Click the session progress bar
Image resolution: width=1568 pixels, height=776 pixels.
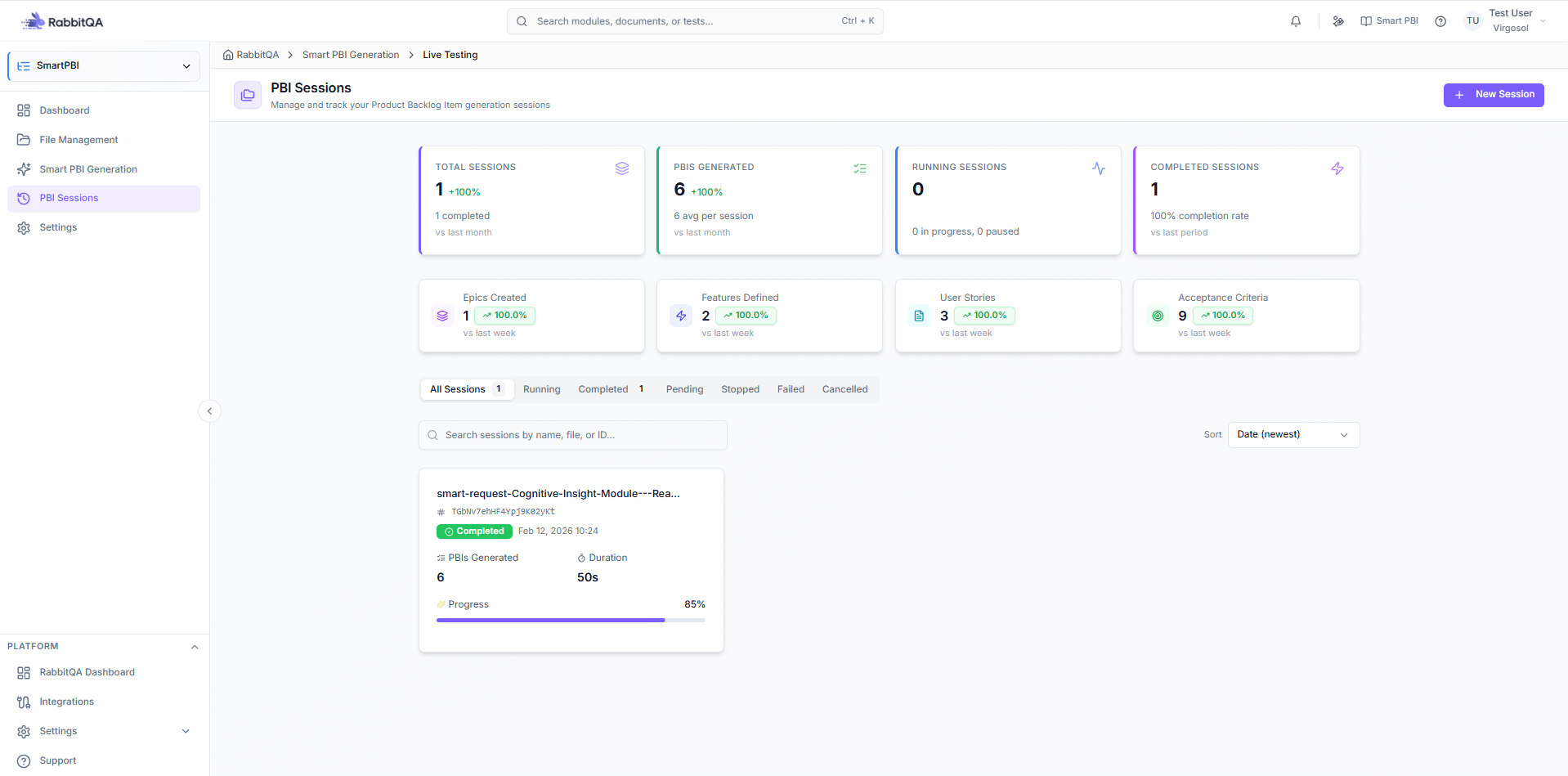point(571,621)
